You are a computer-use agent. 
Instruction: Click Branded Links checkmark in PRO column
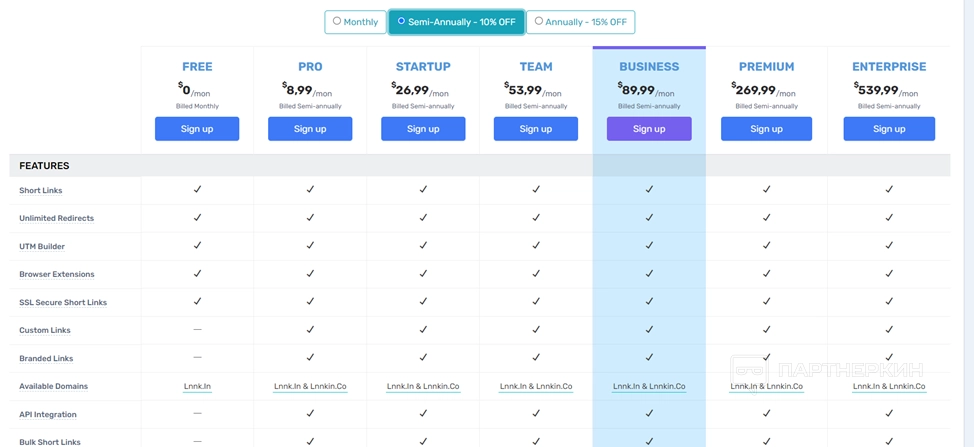pyautogui.click(x=310, y=357)
